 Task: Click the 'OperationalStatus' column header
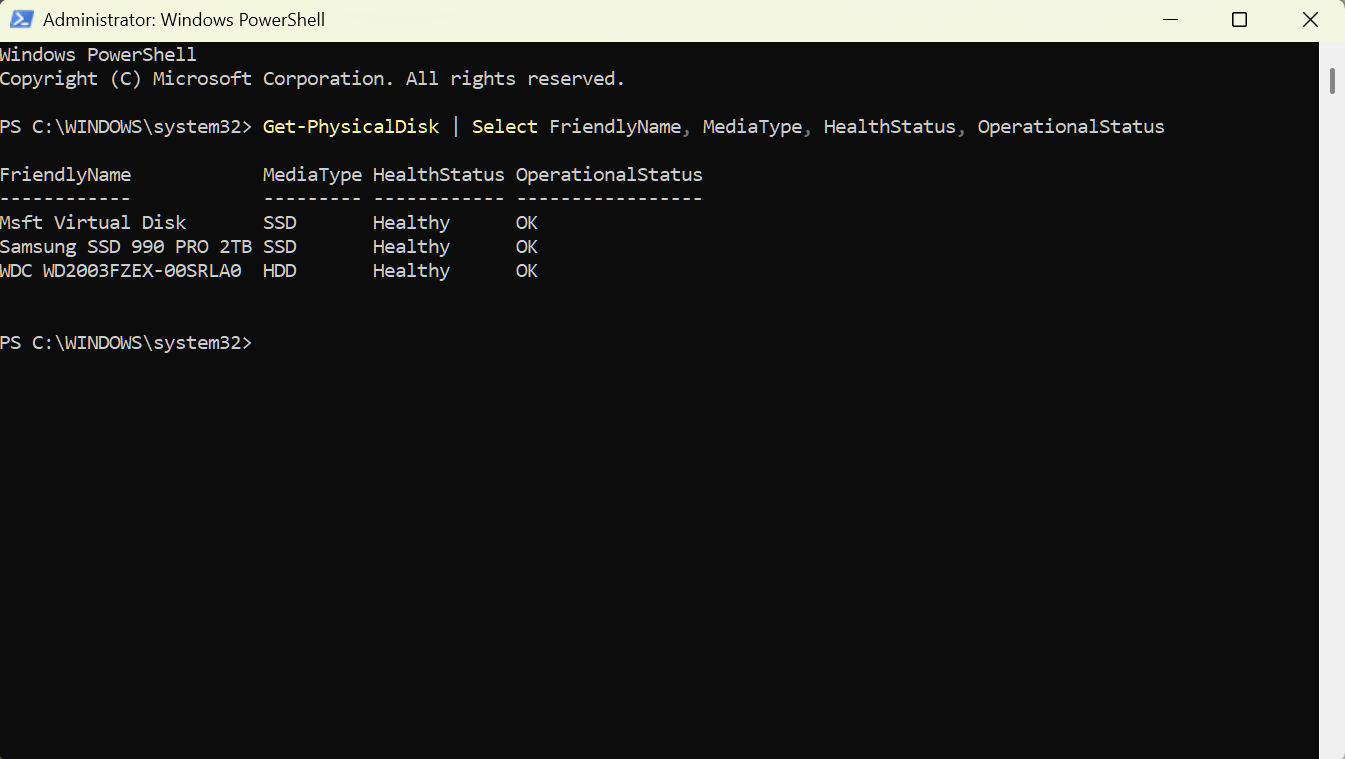609,175
